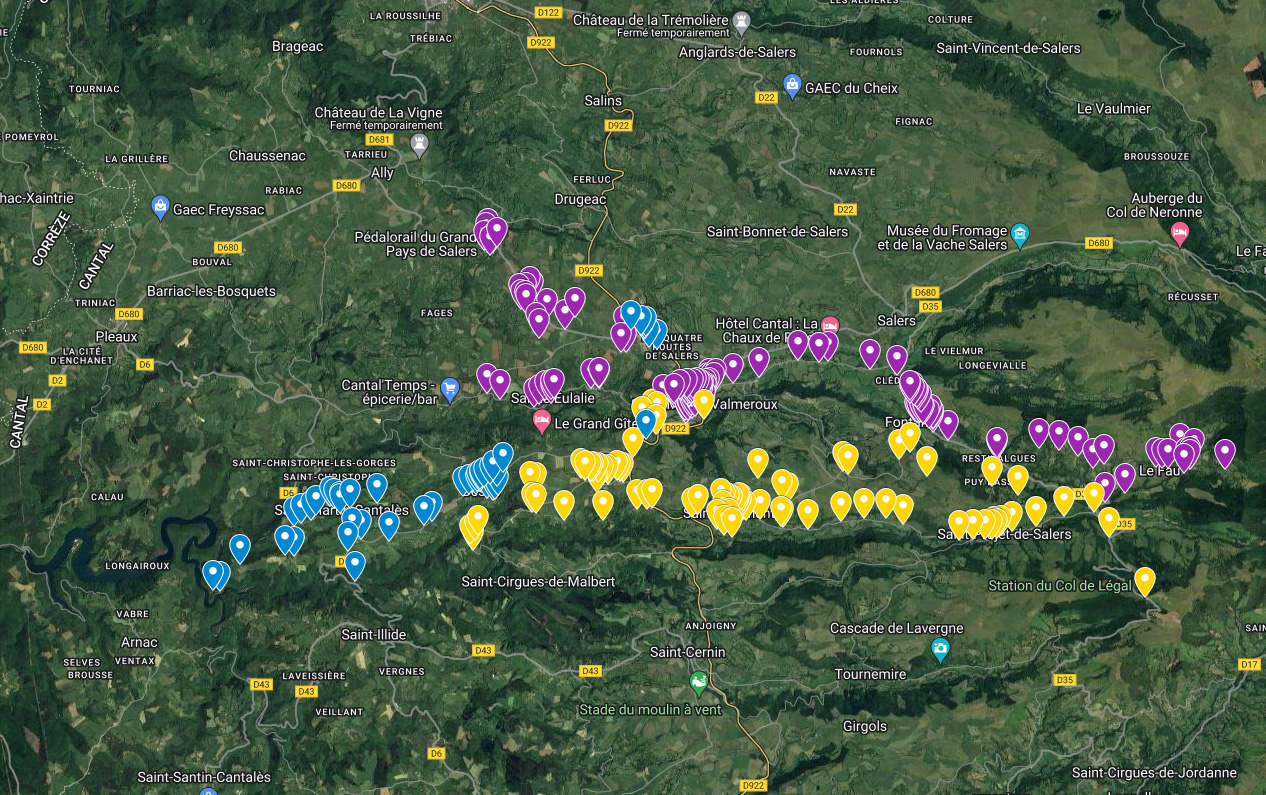Click the Saint-Santin-Cantalès label
This screenshot has height=795, width=1266.
[x=204, y=777]
